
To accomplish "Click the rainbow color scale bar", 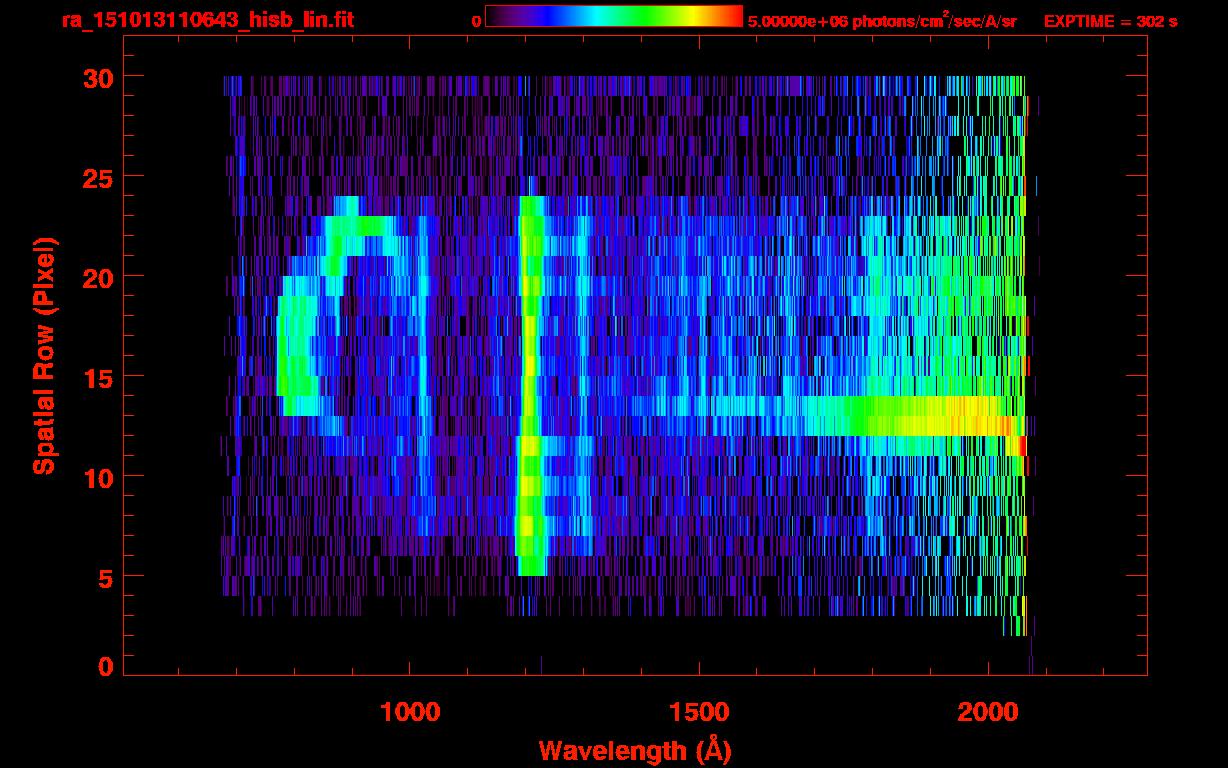I will 614,17.
